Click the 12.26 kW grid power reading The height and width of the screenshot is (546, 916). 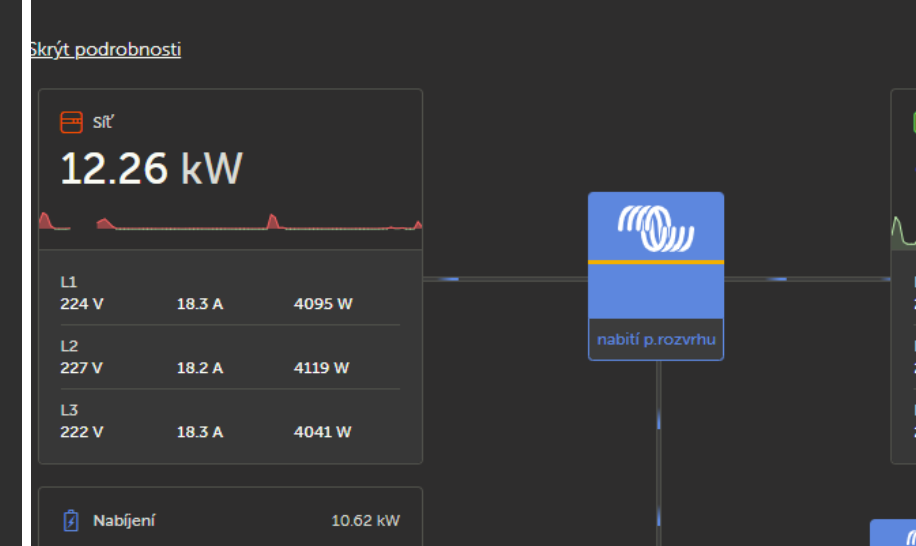(x=151, y=169)
